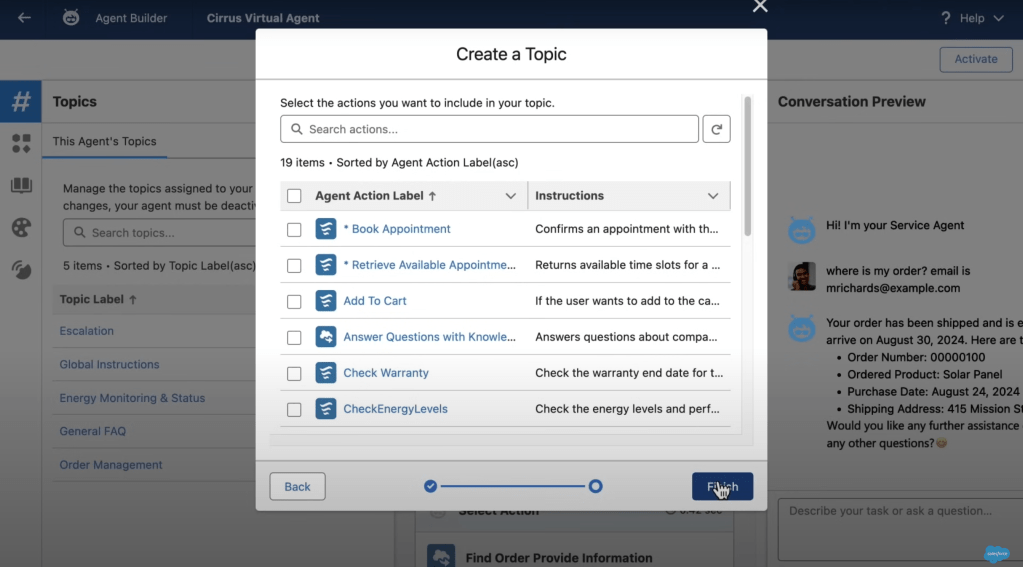Screen dimensions: 1023x567
Task: Enable the Check Warranty checkbox
Action: coord(294,373)
